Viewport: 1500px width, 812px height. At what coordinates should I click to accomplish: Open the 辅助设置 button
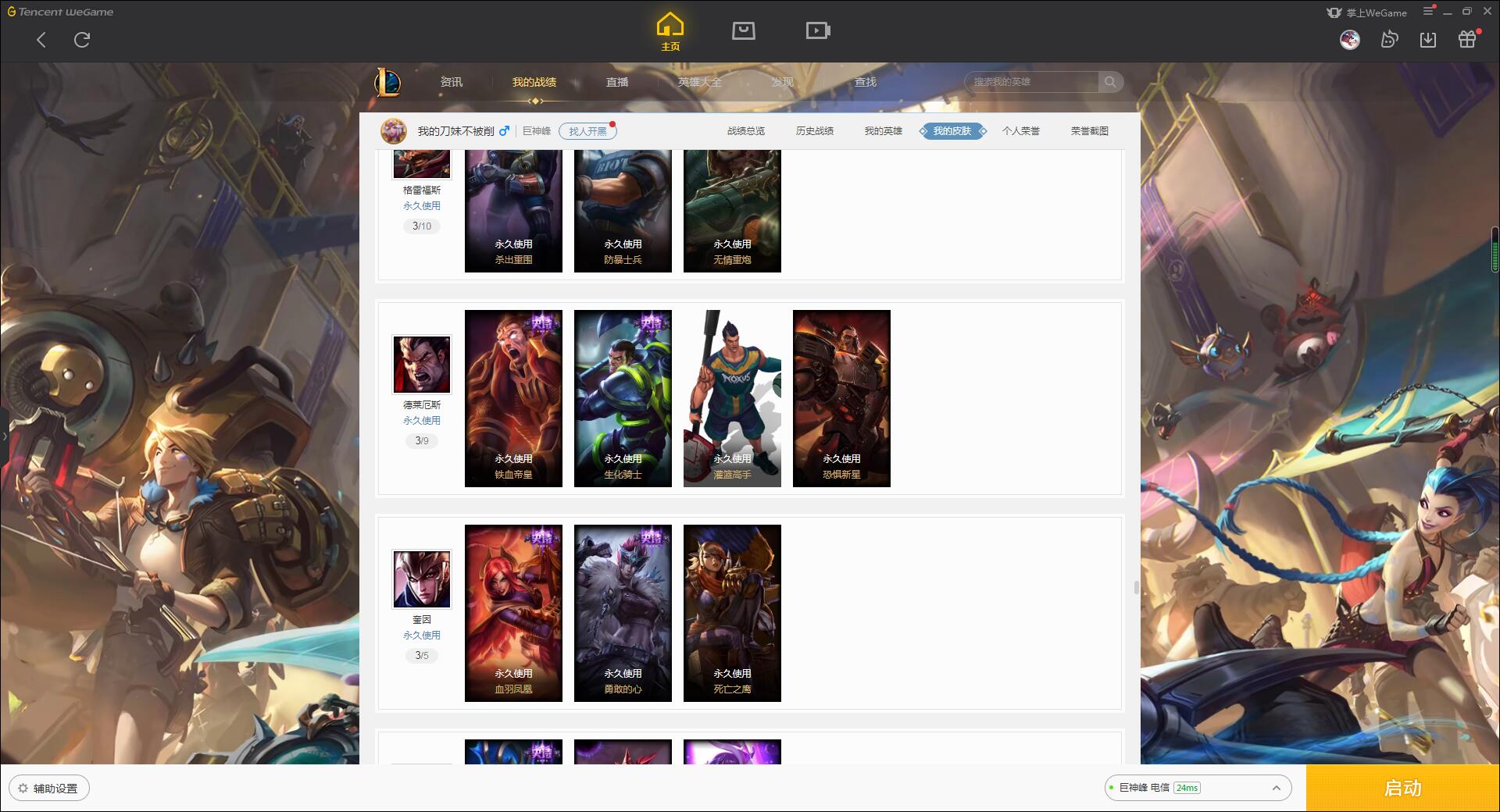pyautogui.click(x=49, y=788)
